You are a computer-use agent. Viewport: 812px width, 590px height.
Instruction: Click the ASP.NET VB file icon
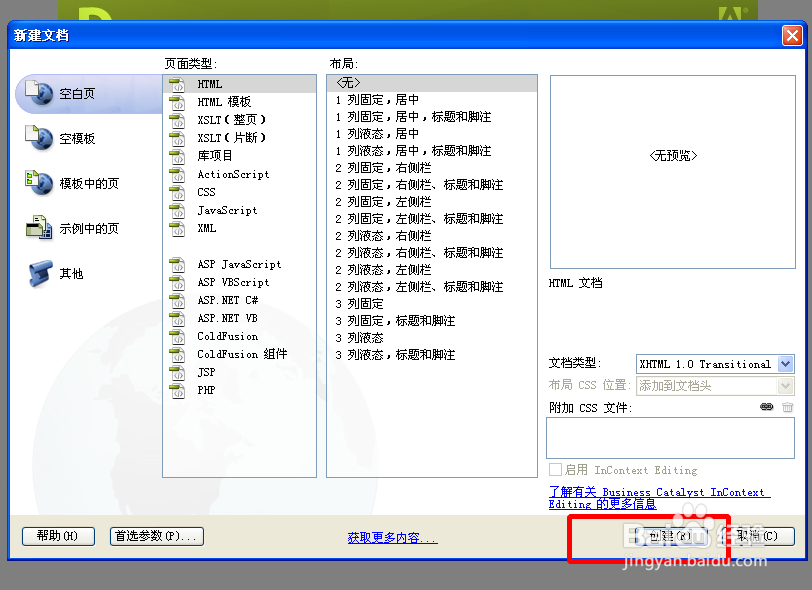click(x=177, y=319)
